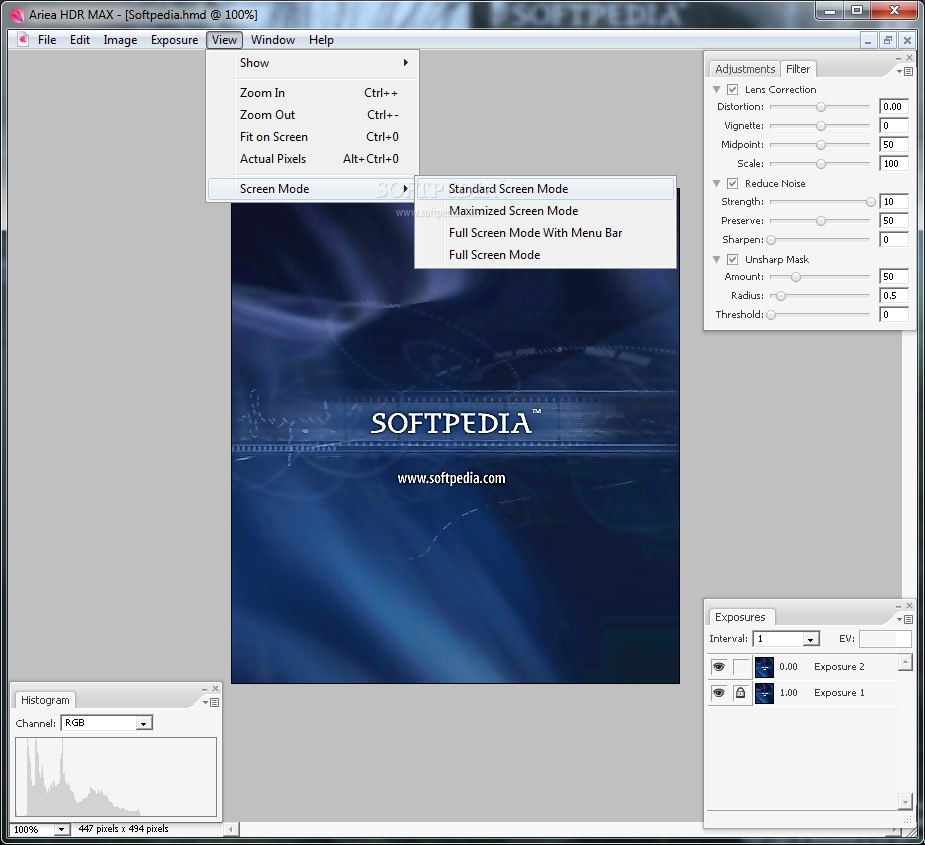Restore the document window inside the app
This screenshot has width=925, height=845.
pos(887,40)
